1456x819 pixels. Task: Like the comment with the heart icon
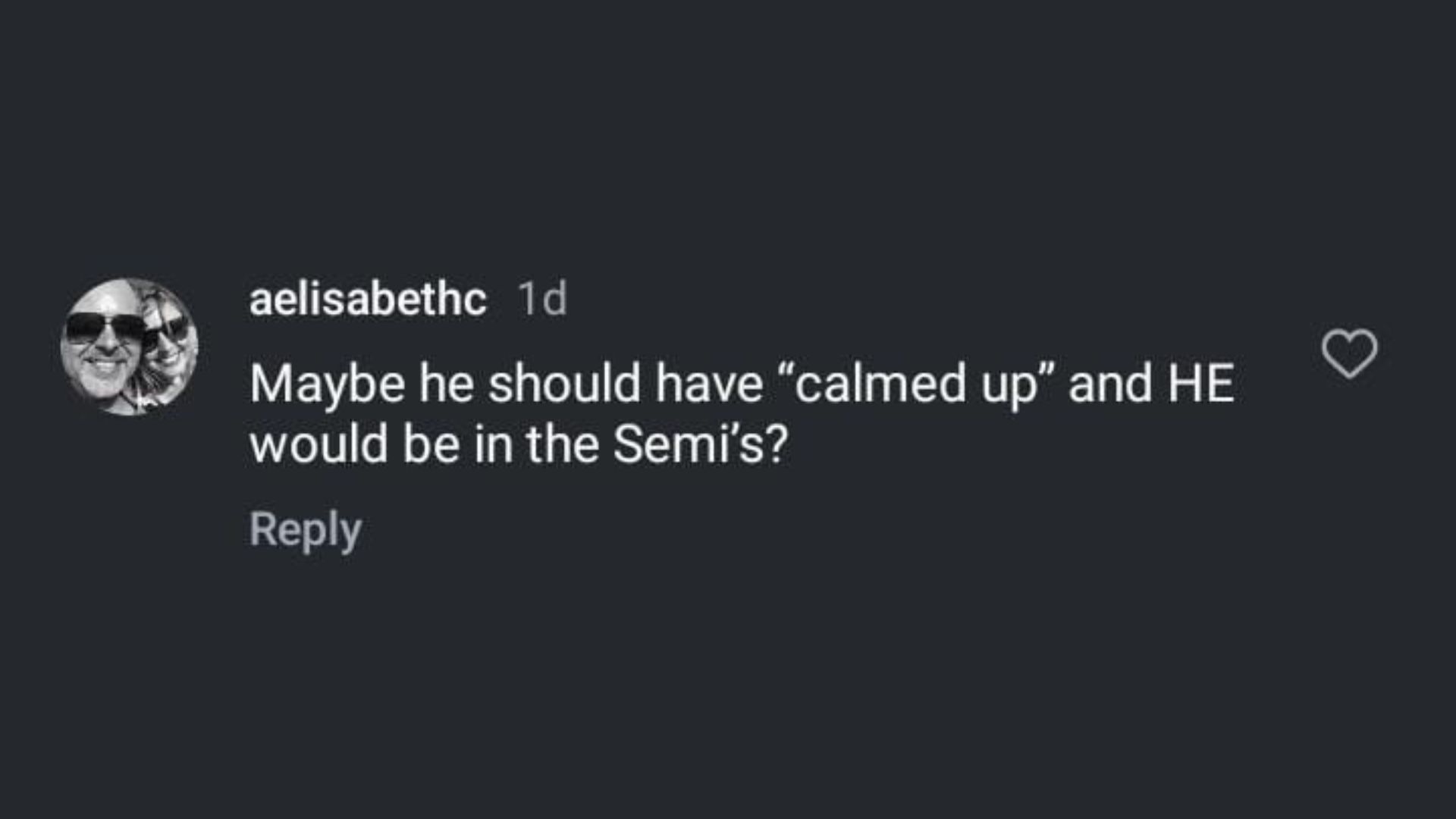click(x=1349, y=353)
